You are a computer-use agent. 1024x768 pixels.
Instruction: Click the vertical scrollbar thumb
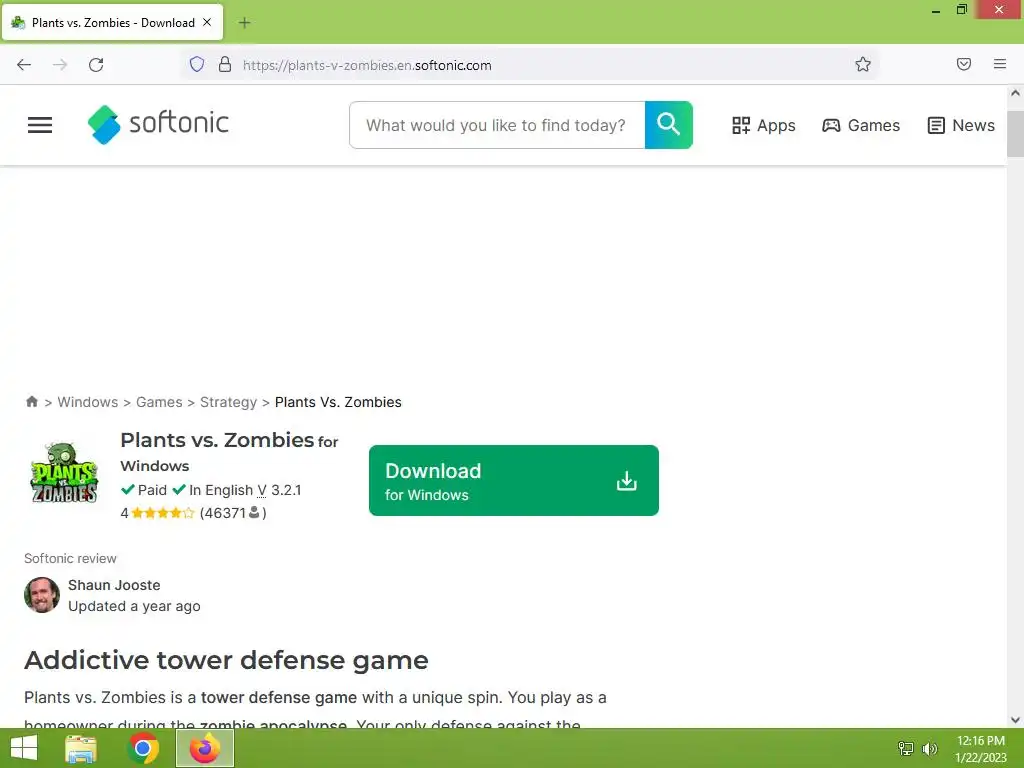pos(1015,134)
